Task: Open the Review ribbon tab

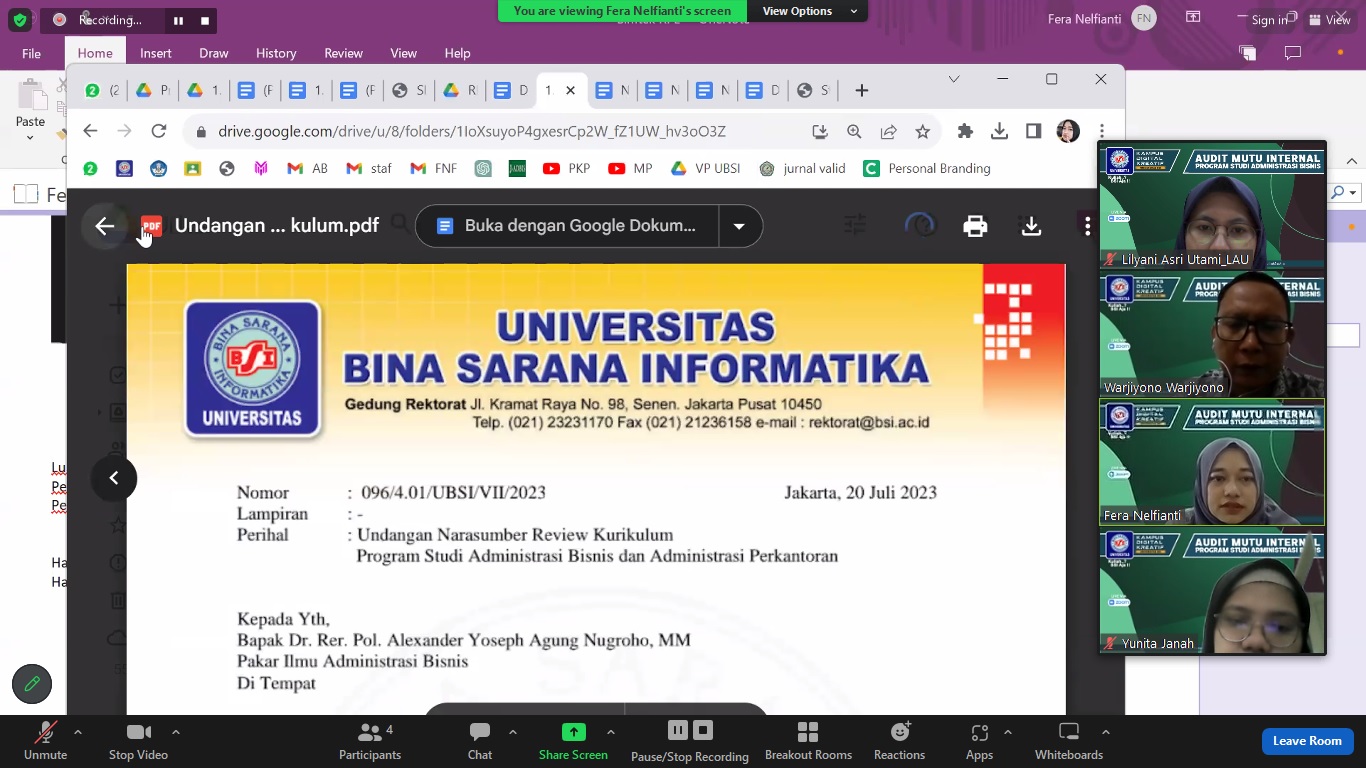Action: point(343,53)
